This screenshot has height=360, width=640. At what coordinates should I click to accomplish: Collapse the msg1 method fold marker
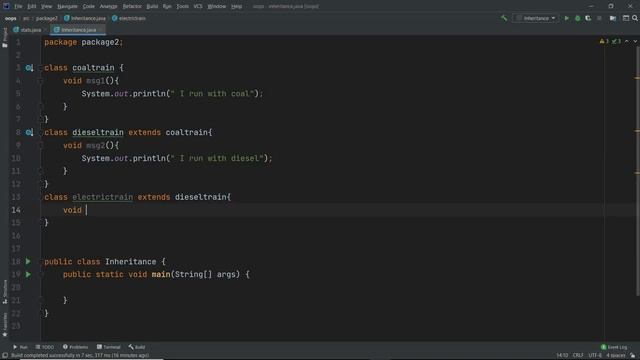tap(40, 81)
